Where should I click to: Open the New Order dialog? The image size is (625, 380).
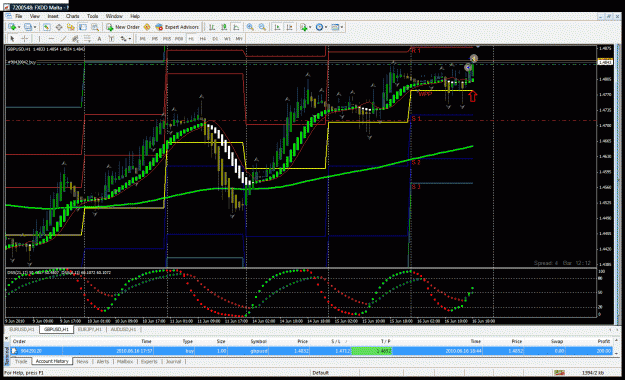click(x=123, y=27)
